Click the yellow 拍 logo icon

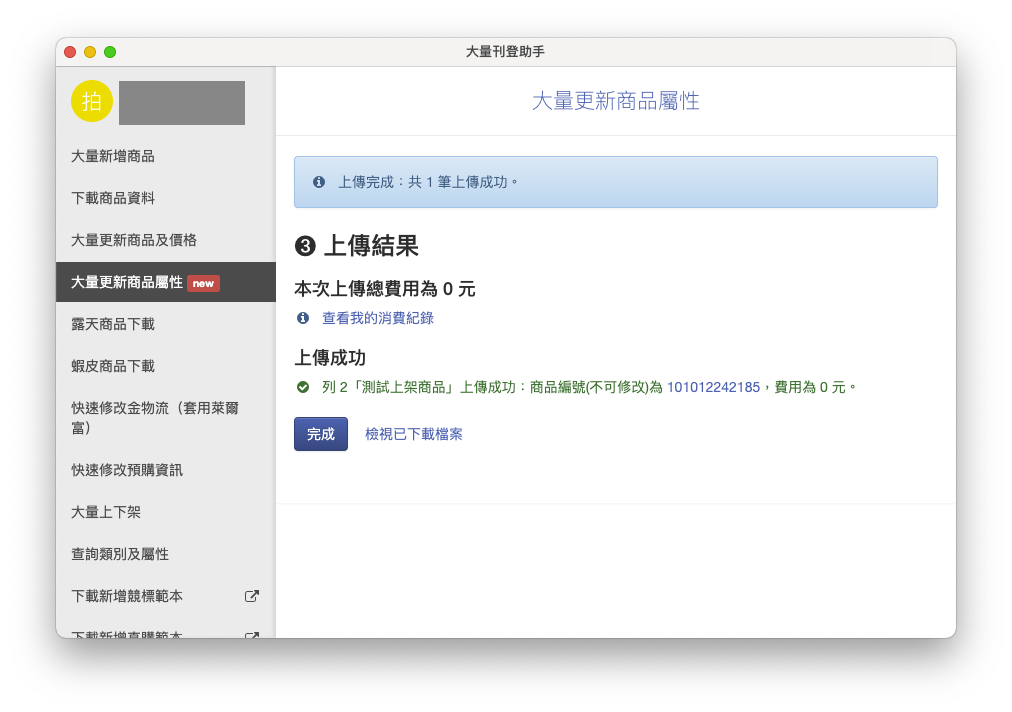(92, 101)
